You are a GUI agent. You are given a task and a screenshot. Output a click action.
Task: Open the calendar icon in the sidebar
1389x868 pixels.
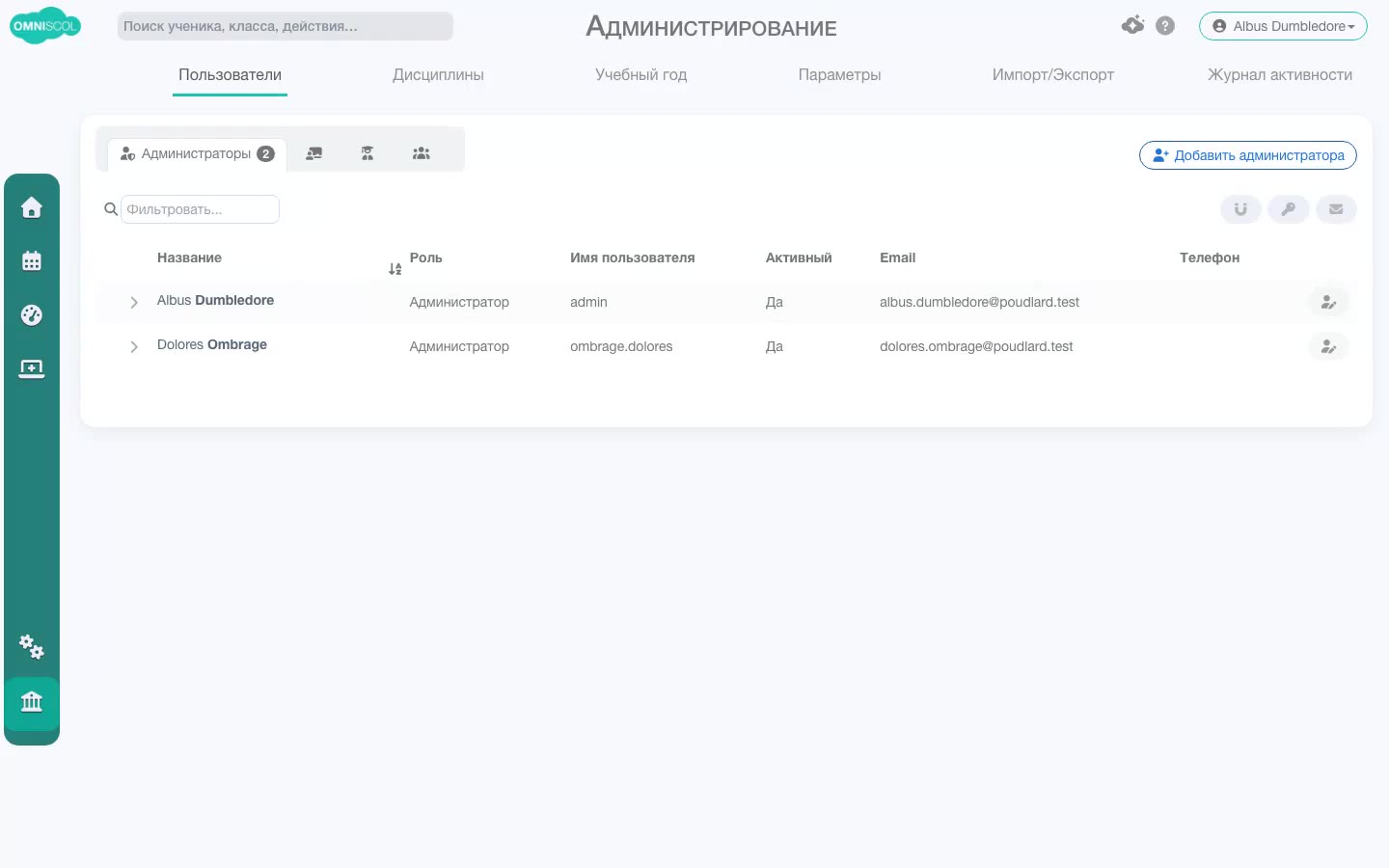[32, 261]
